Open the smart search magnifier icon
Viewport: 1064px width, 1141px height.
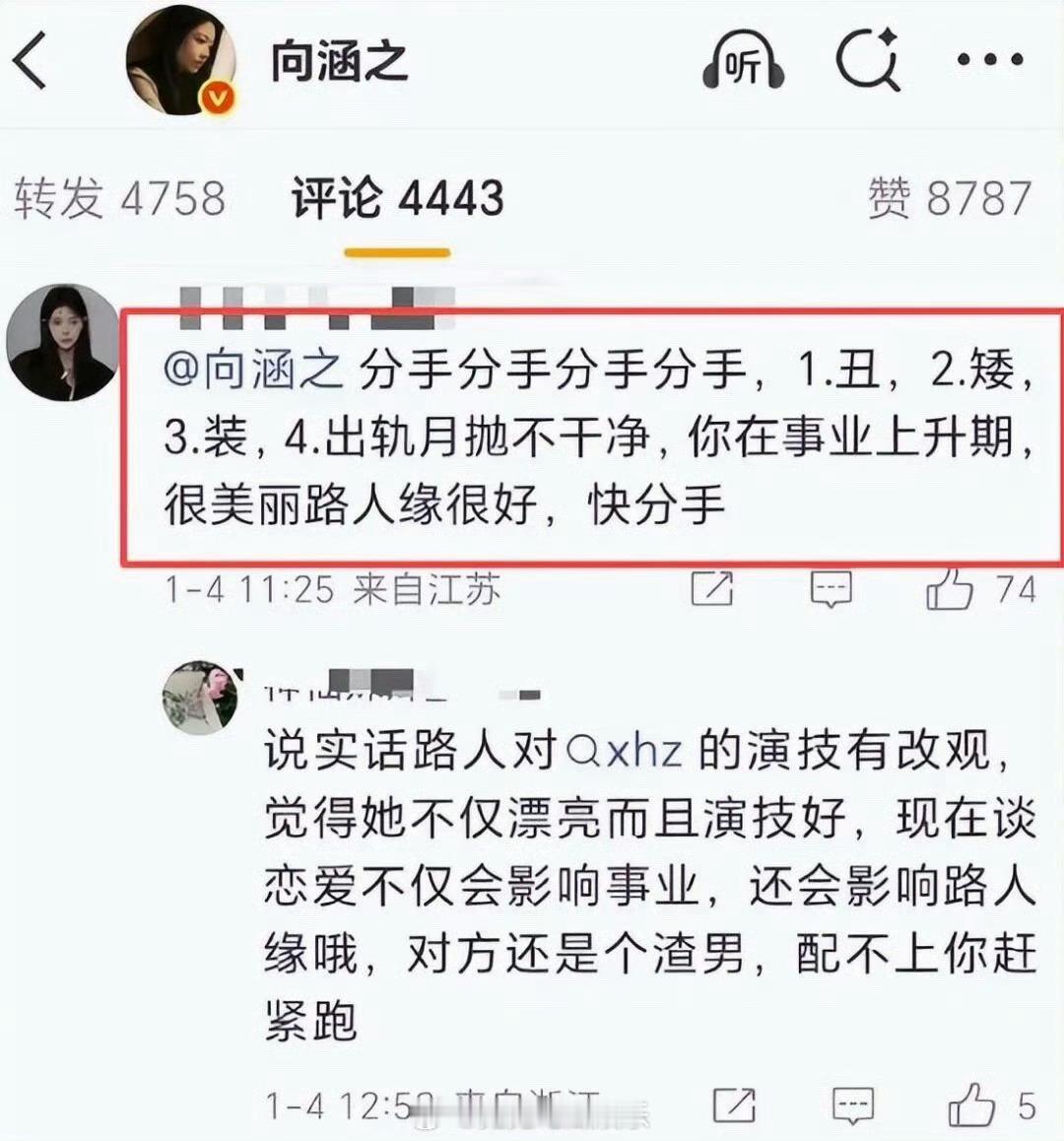click(x=868, y=60)
